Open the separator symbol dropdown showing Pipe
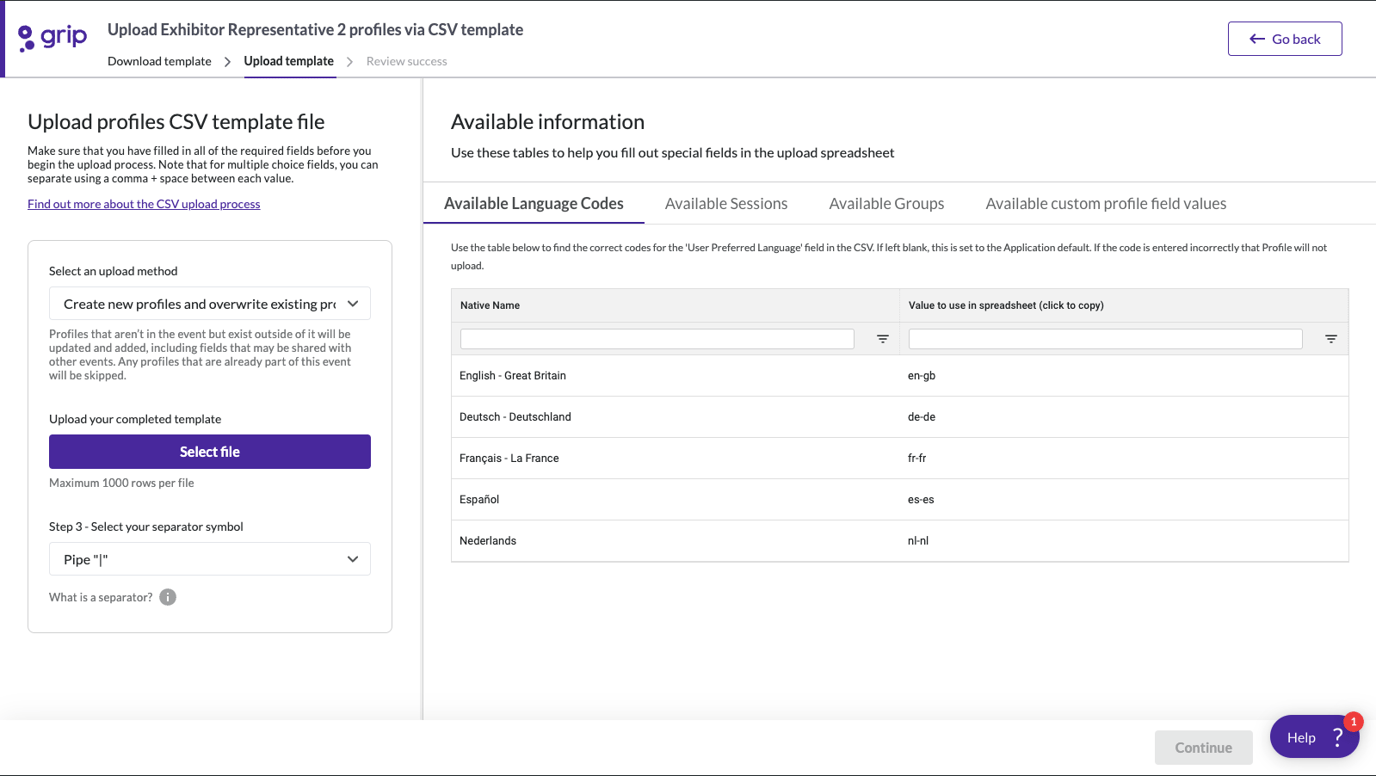This screenshot has height=776, width=1376. [x=209, y=559]
